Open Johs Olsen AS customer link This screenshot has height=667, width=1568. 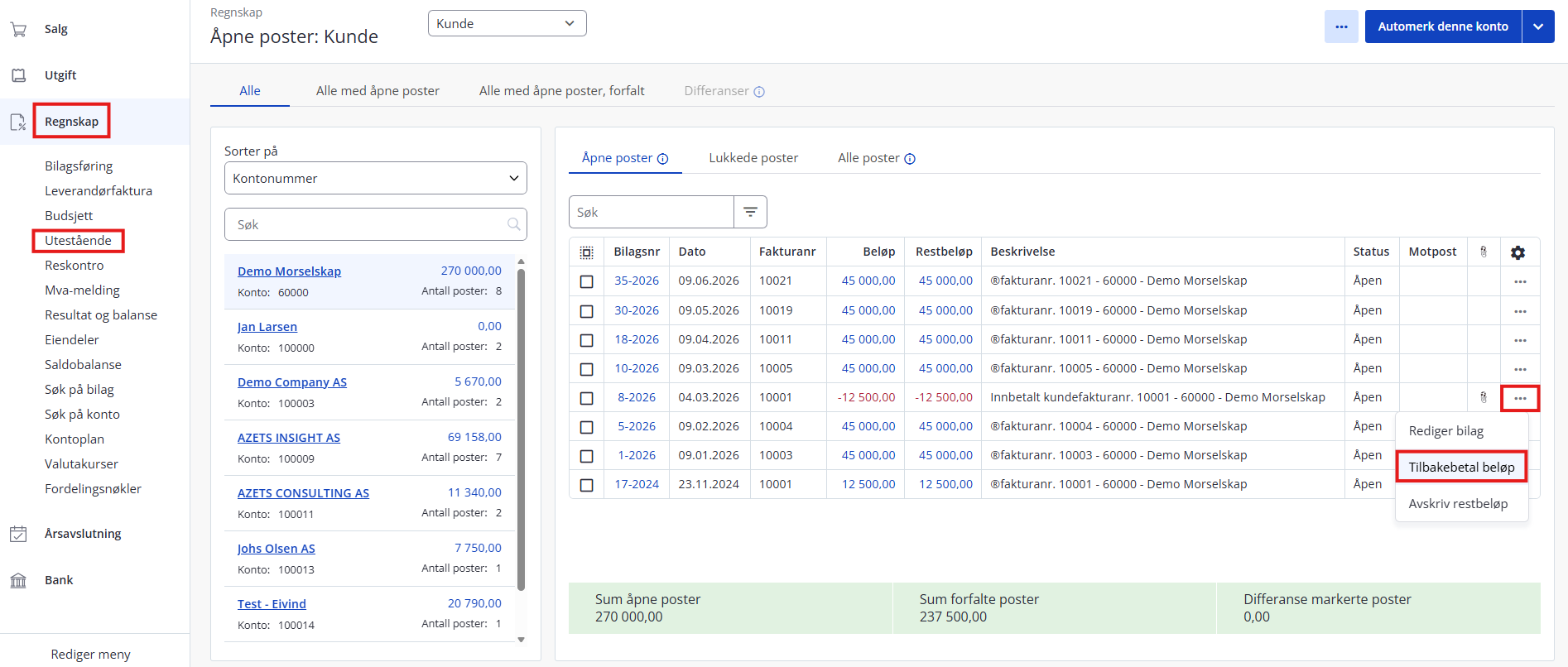pos(276,549)
